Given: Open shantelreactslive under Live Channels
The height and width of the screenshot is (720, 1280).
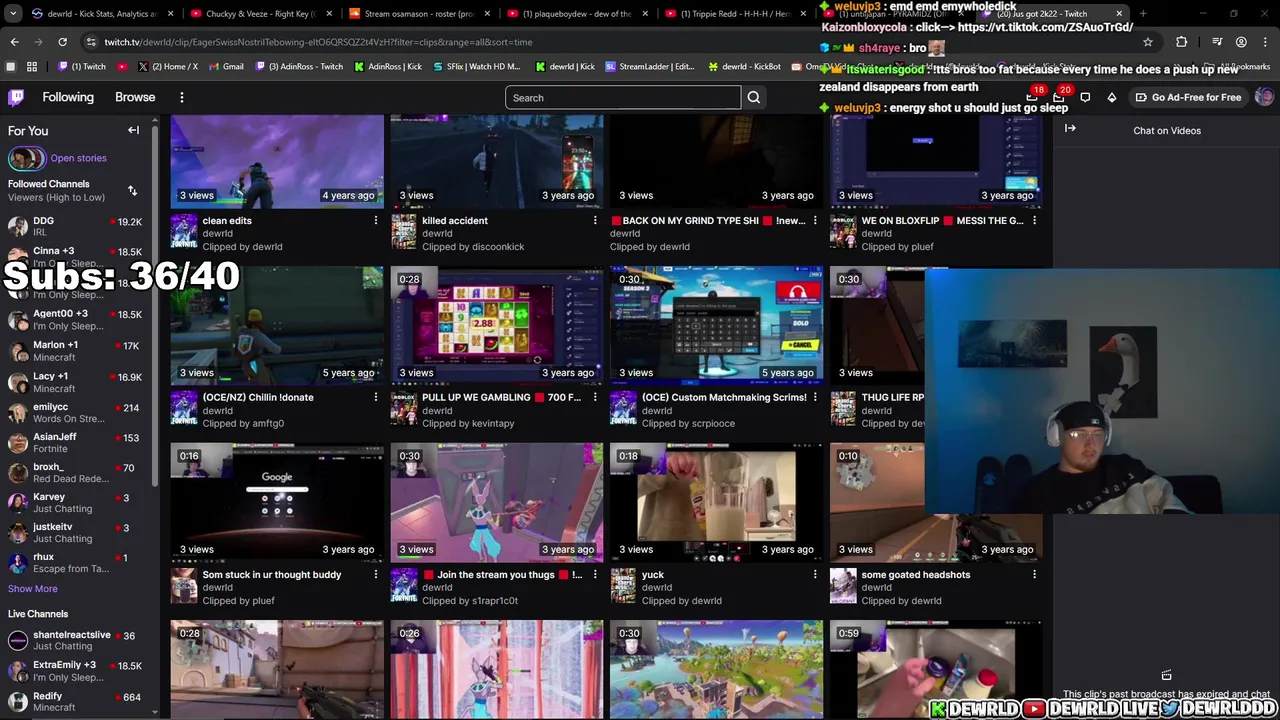Looking at the screenshot, I should 75,640.
